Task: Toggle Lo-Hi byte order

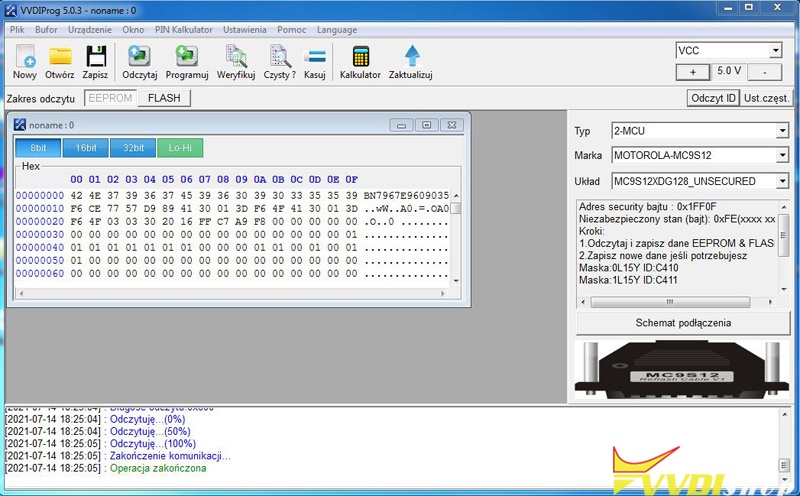Action: (x=180, y=148)
